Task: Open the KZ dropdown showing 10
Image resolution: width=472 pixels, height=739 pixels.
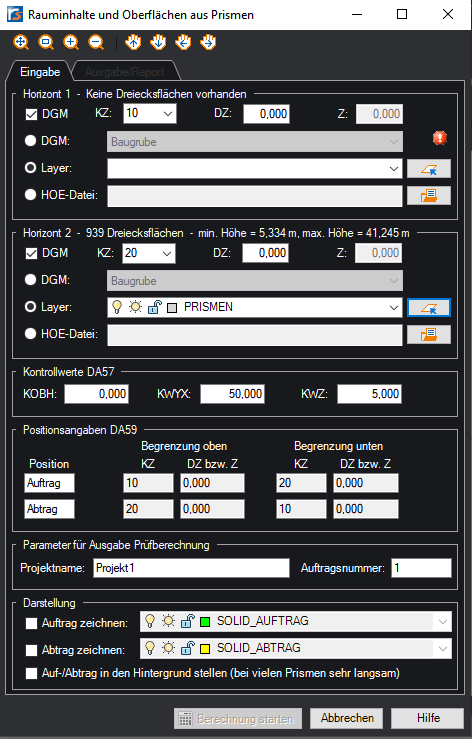Action: (149, 114)
